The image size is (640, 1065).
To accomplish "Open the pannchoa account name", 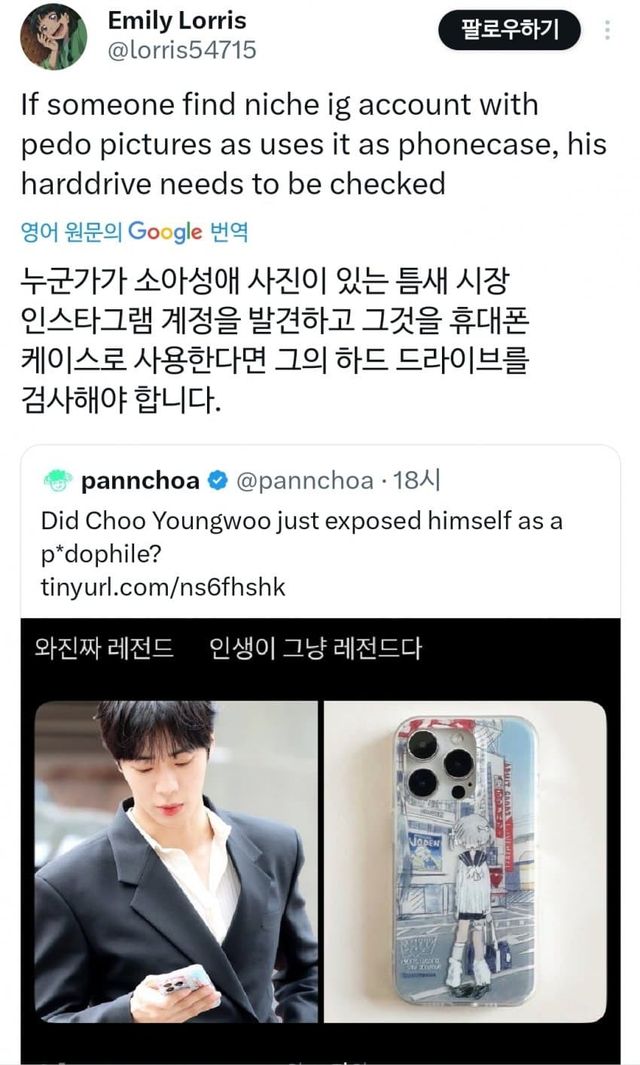I will coord(140,481).
